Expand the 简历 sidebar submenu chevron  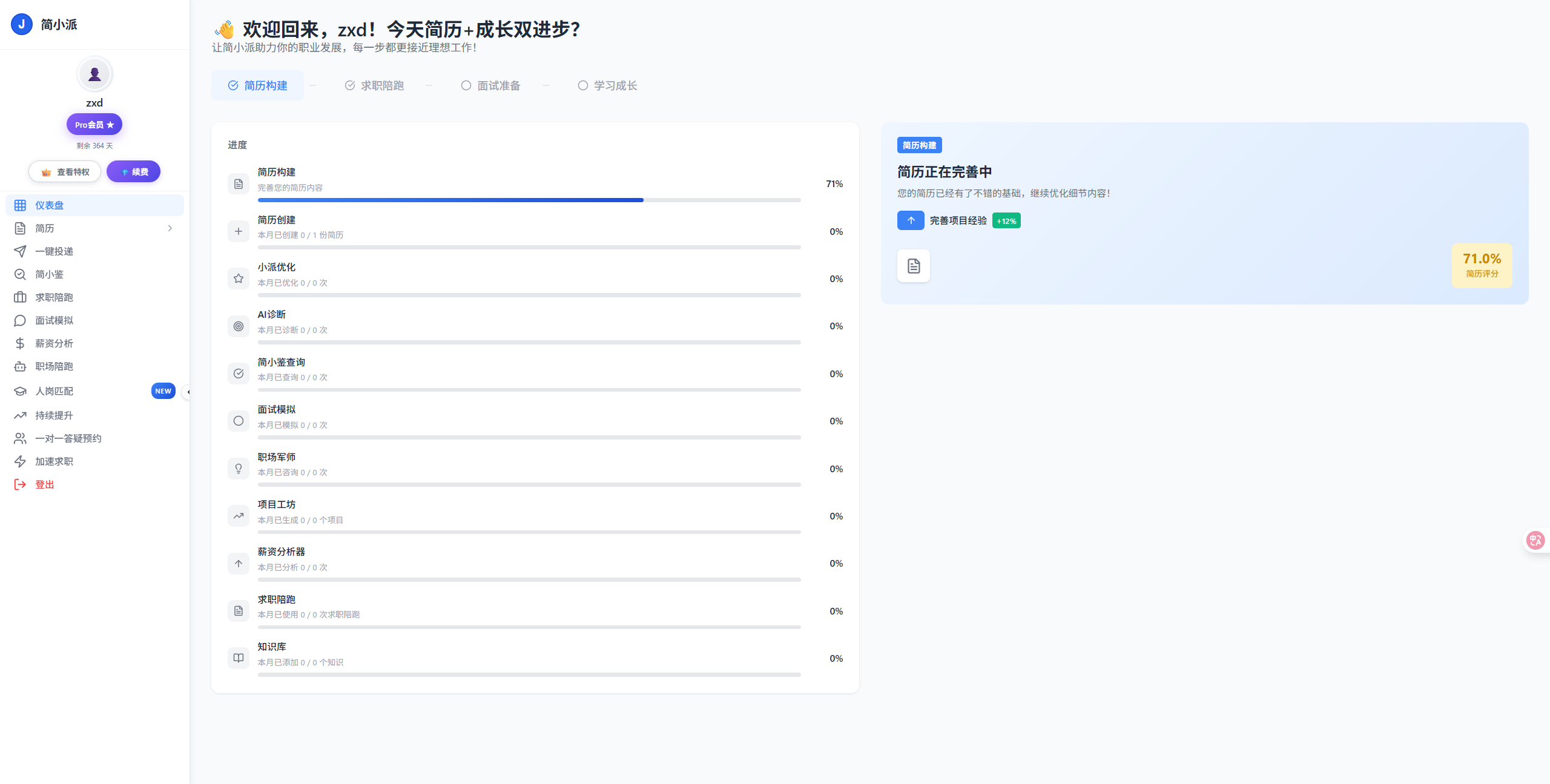click(x=170, y=228)
